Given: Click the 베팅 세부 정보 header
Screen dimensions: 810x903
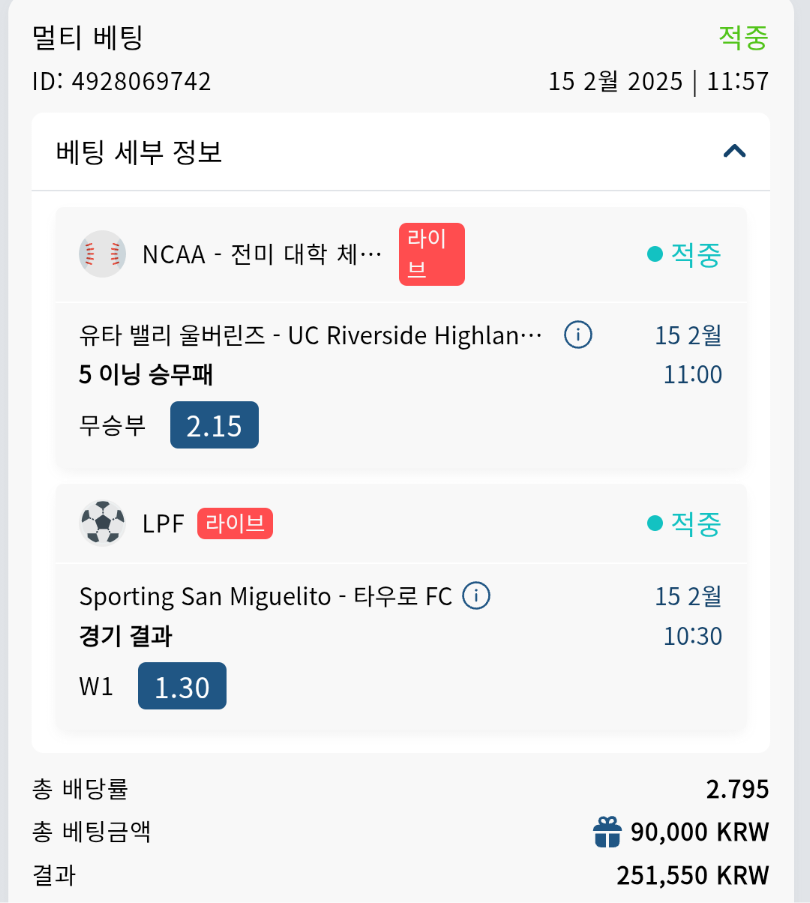Looking at the screenshot, I should point(140,152).
